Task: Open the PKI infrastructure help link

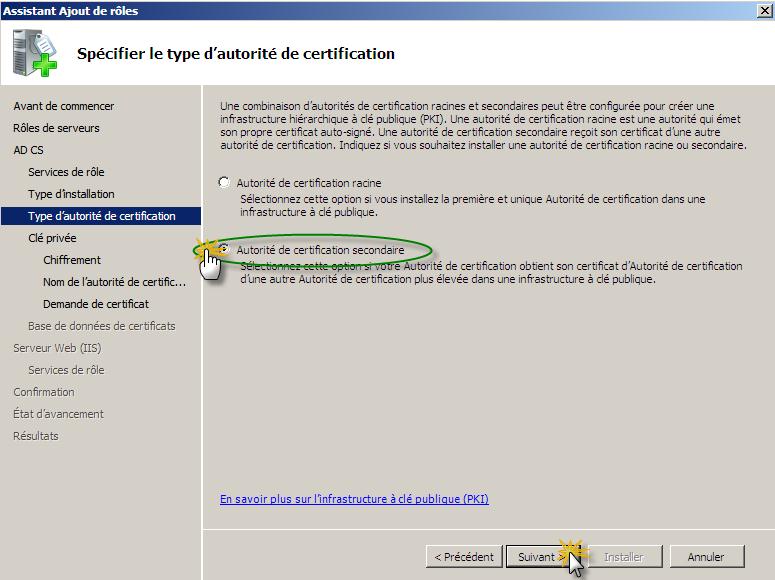Action: click(354, 498)
